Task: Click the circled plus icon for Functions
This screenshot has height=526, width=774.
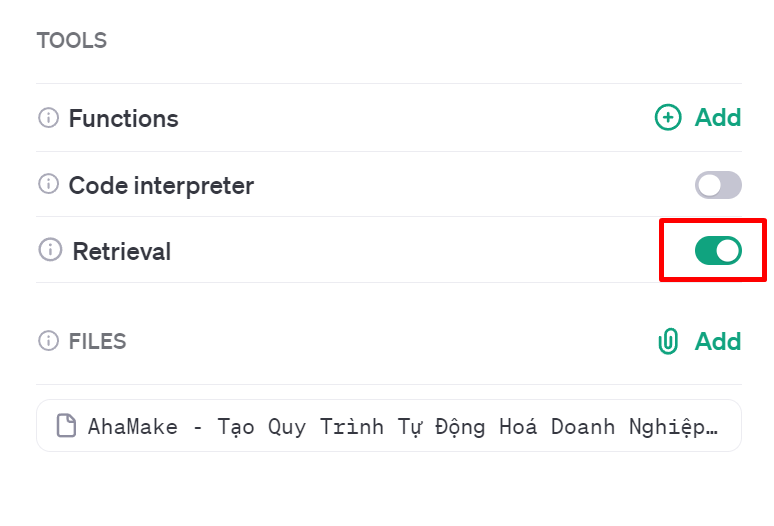Action: tap(668, 117)
